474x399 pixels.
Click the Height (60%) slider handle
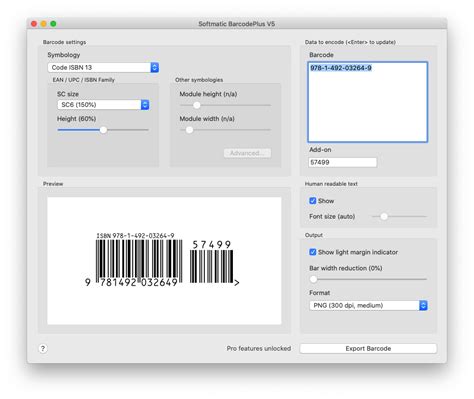tap(103, 130)
